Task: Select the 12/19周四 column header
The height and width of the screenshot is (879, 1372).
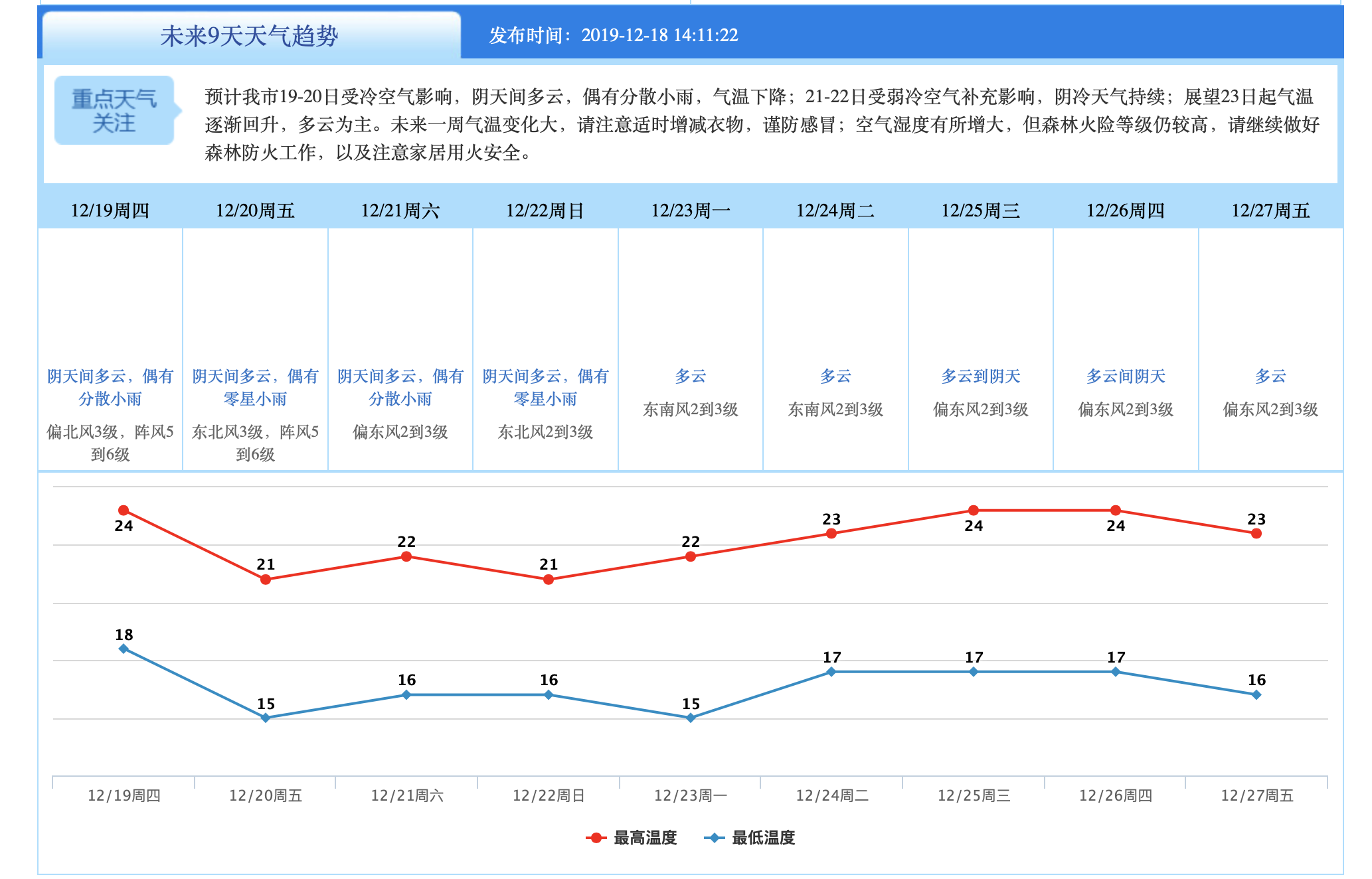Action: pos(110,210)
